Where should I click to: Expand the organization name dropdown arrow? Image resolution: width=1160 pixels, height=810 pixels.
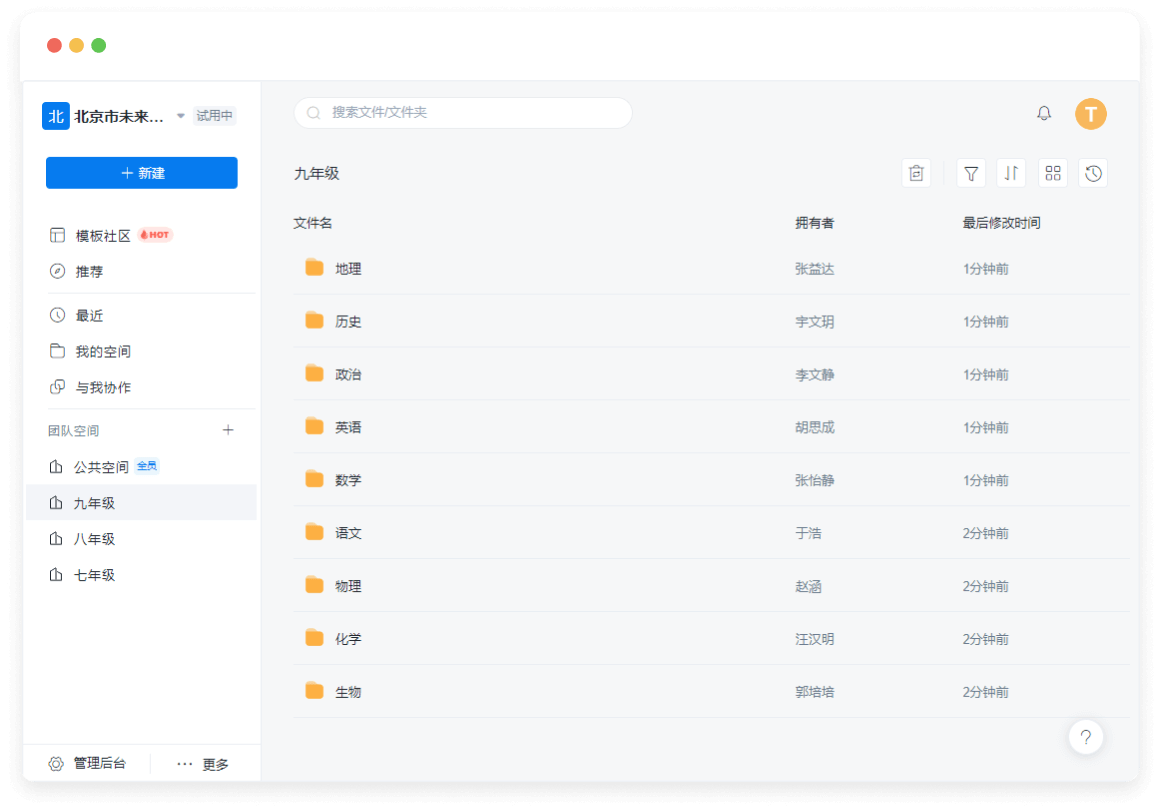(181, 116)
